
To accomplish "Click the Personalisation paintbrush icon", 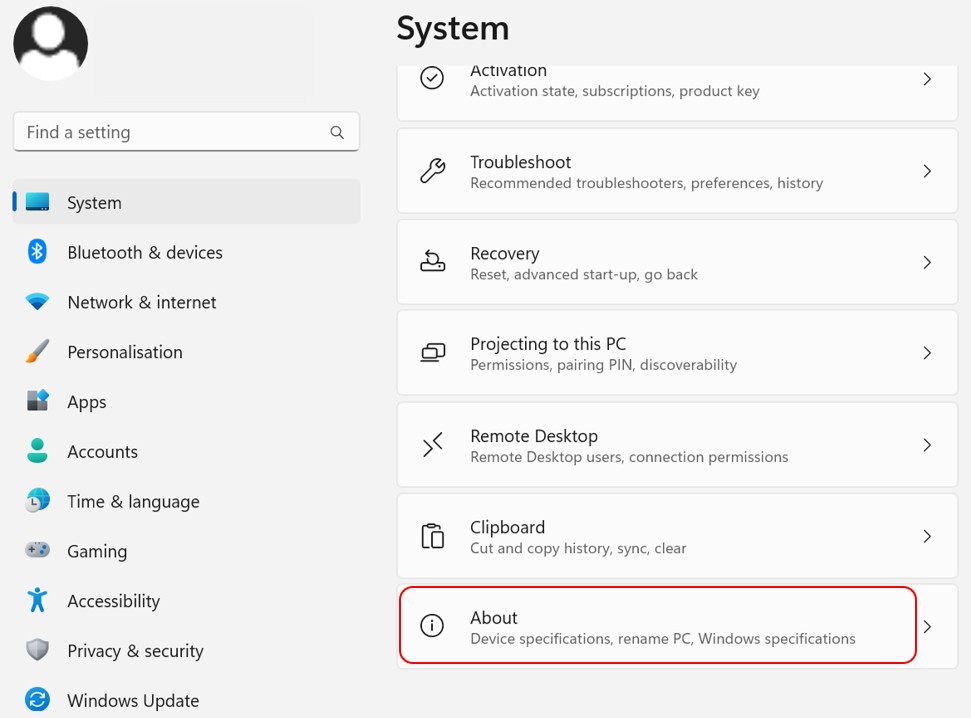I will (x=37, y=351).
